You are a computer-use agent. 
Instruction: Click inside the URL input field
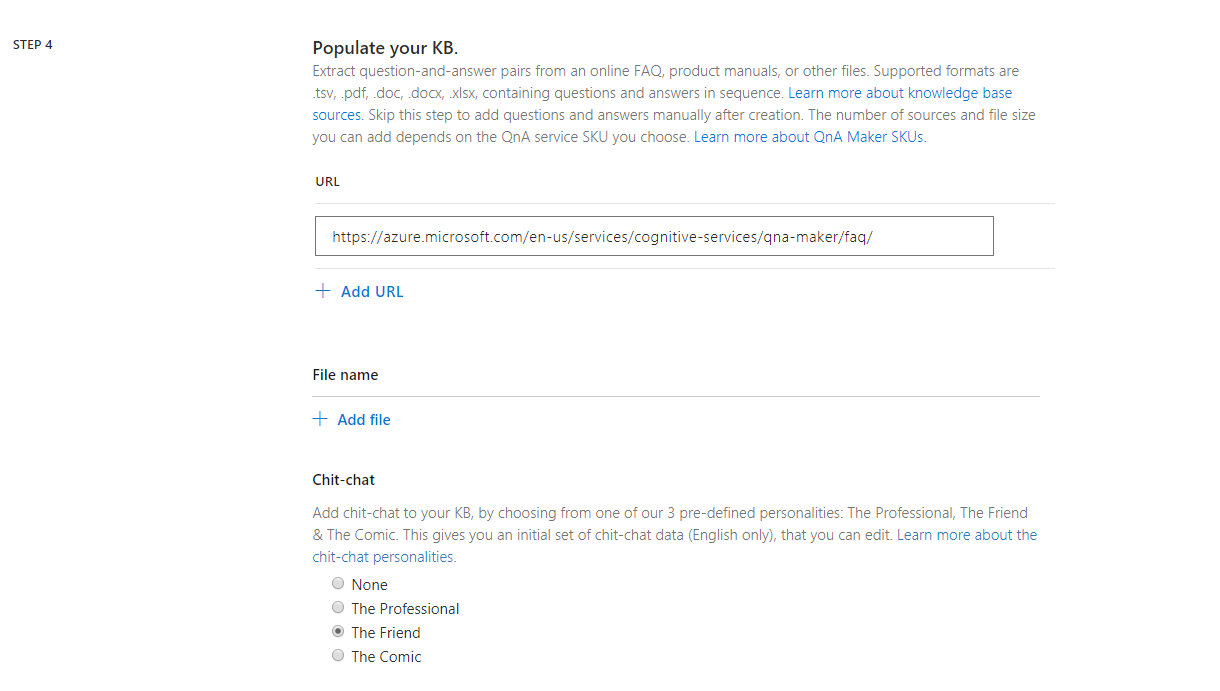[654, 236]
